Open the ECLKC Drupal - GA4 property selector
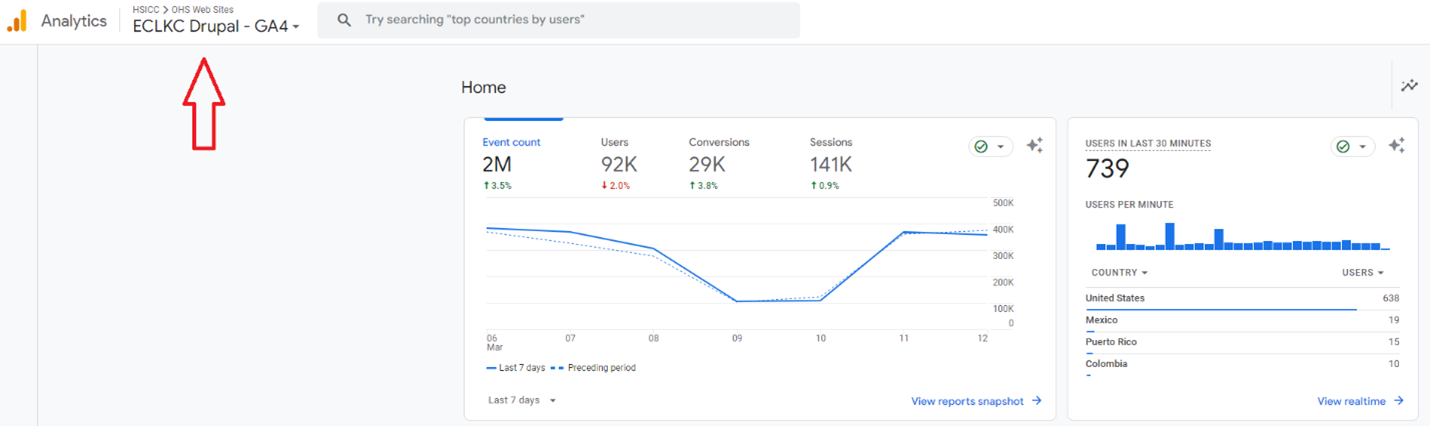Viewport: 1430px width, 426px height. tap(216, 27)
